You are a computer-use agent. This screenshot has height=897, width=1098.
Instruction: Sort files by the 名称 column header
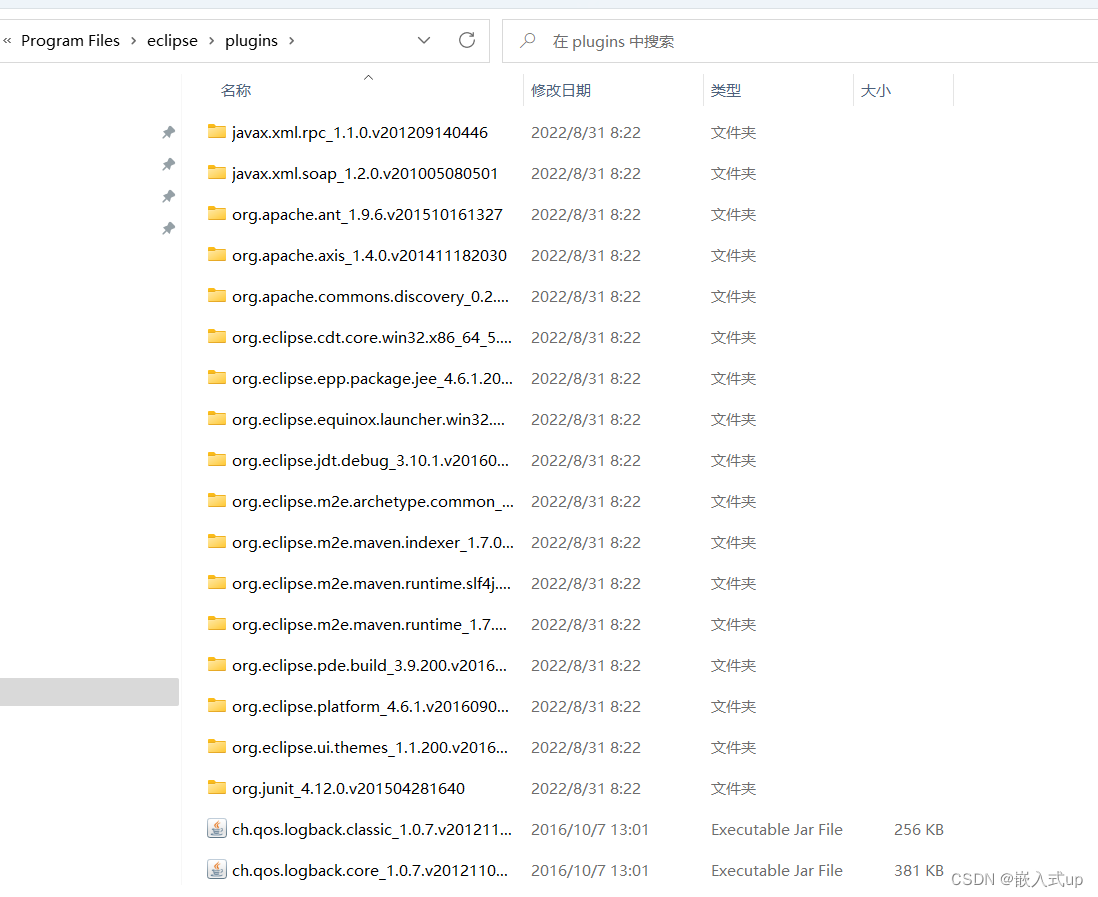[x=236, y=90]
